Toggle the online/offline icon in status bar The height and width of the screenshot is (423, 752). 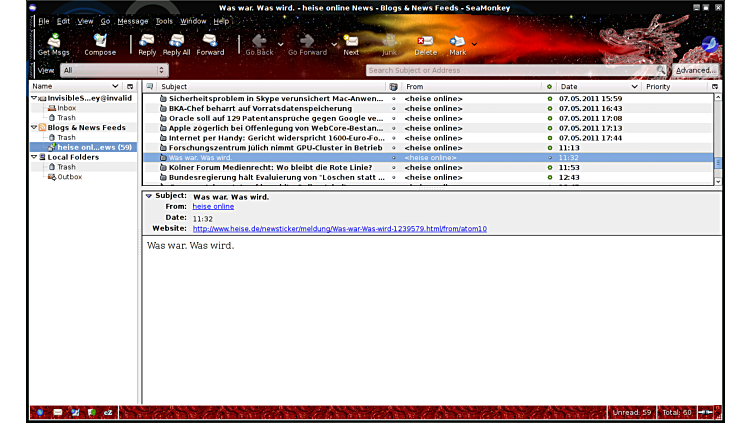pyautogui.click(x=705, y=412)
